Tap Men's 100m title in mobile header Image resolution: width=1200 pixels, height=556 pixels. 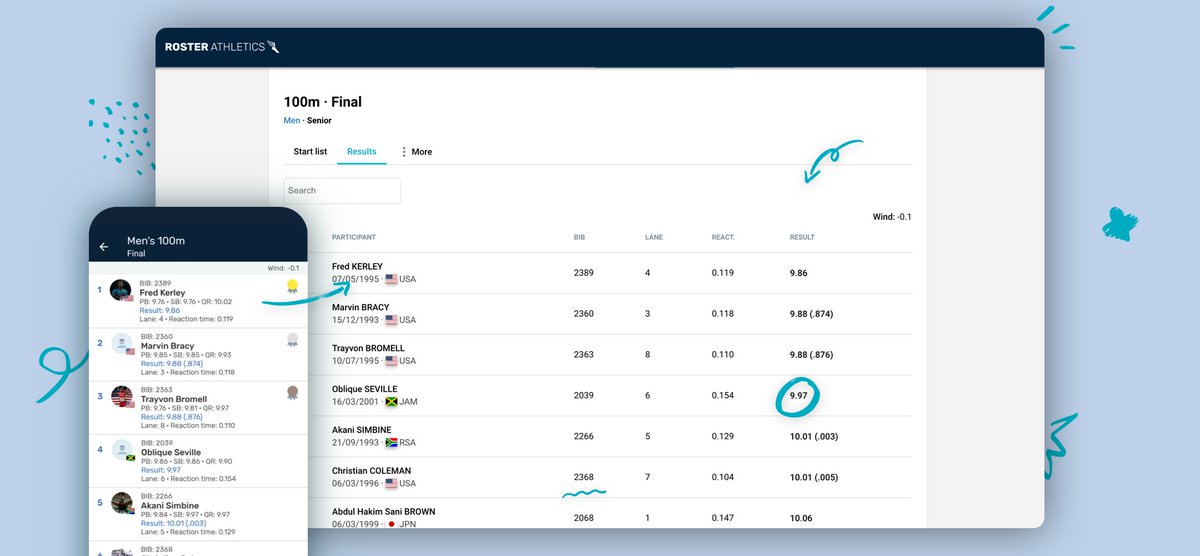click(156, 241)
